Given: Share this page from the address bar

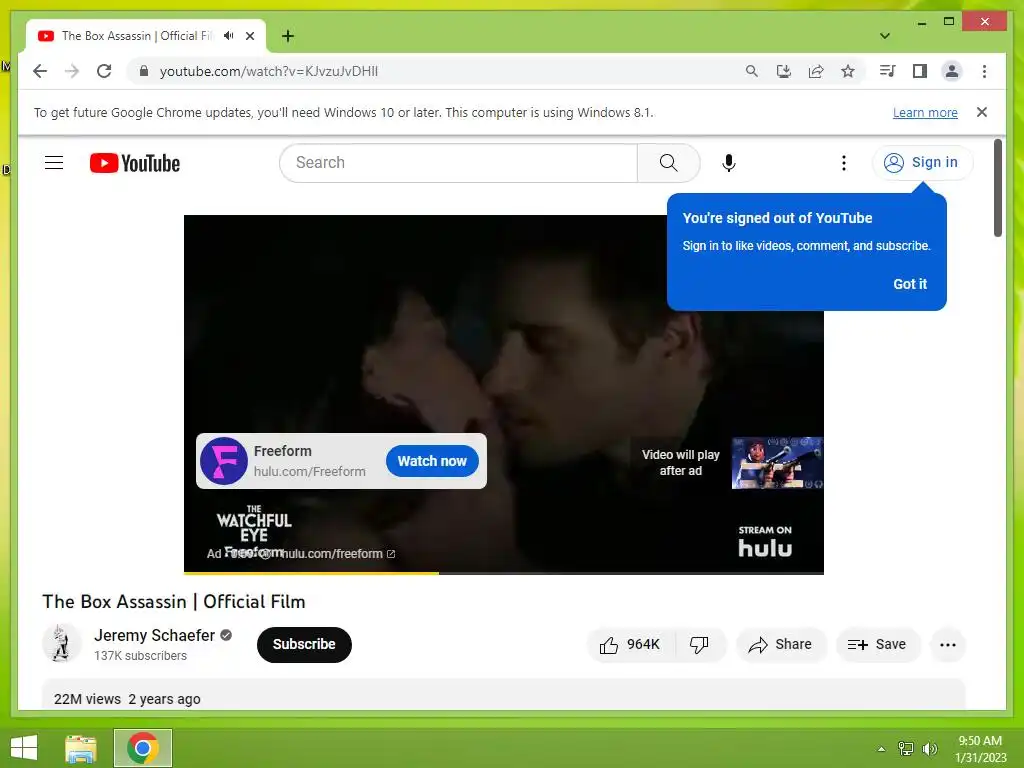Looking at the screenshot, I should pos(816,71).
